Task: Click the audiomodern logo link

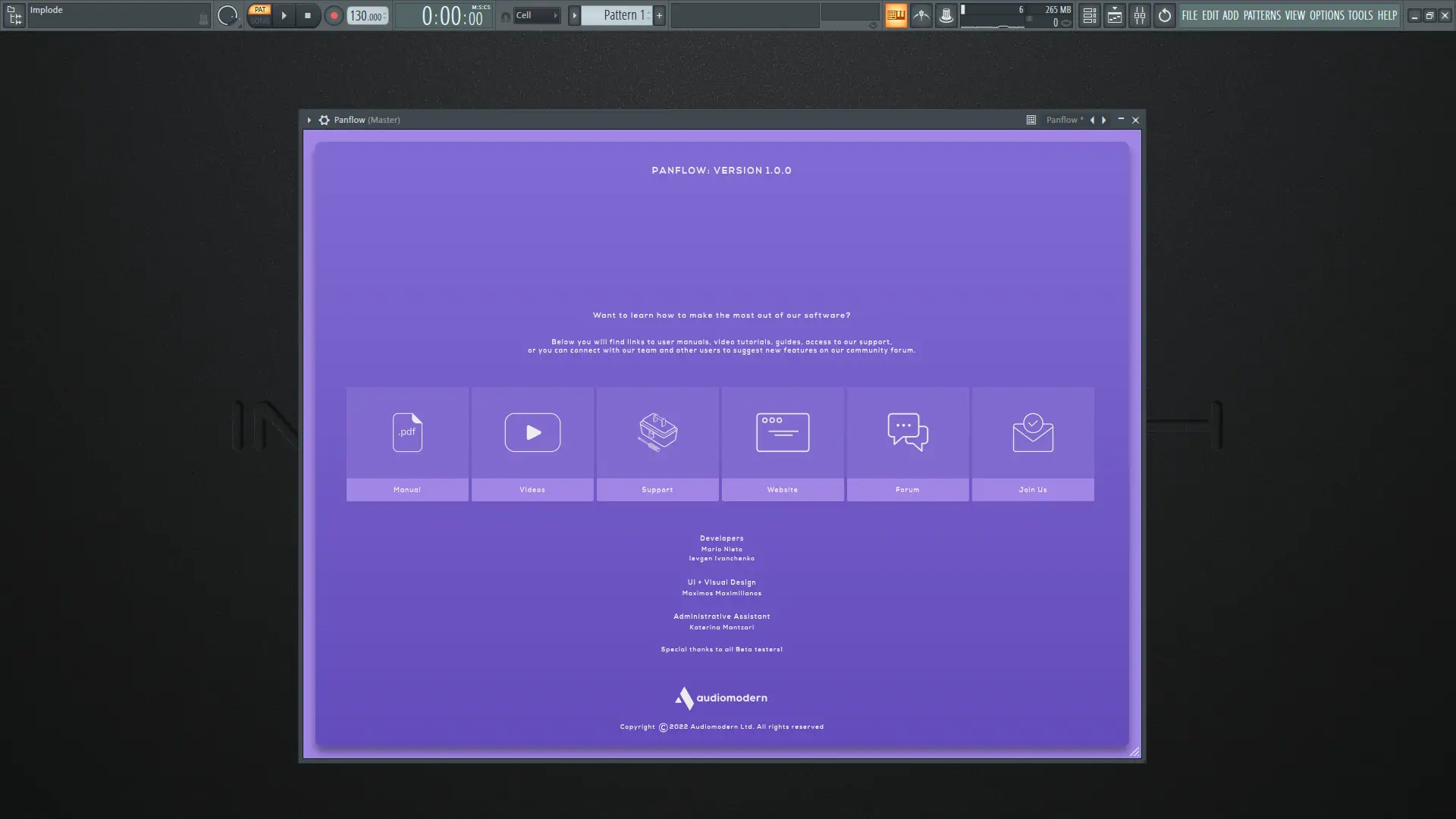Action: coord(721,698)
